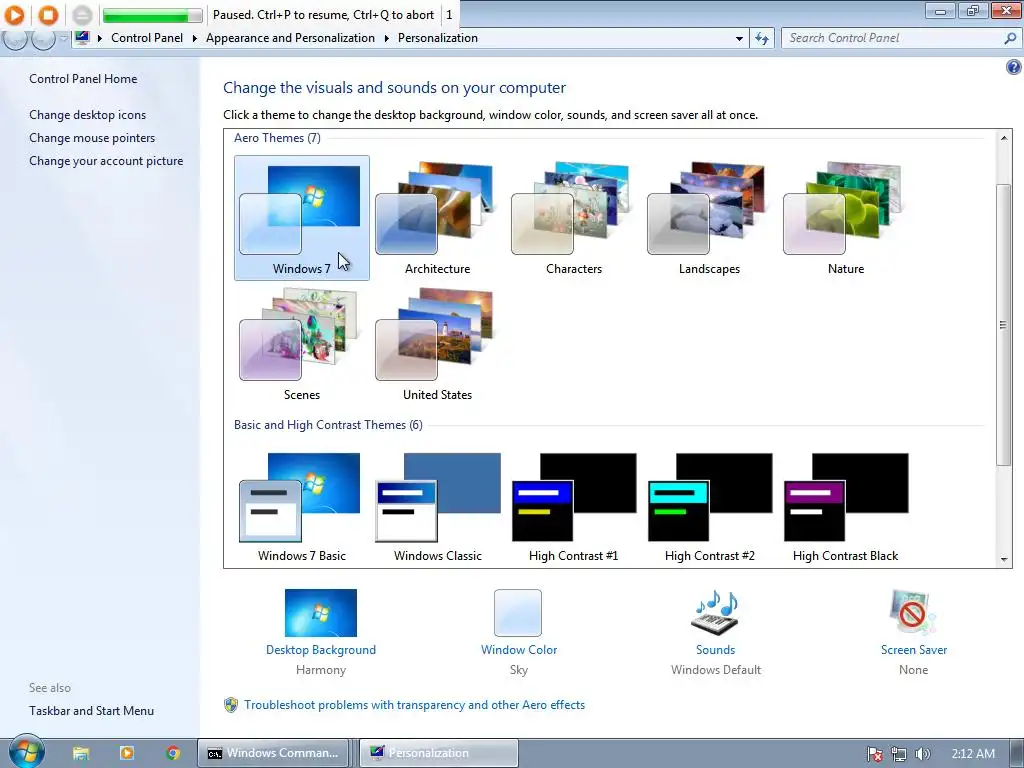
Task: Click the theme list scroll up arrow
Action: coord(1004,138)
